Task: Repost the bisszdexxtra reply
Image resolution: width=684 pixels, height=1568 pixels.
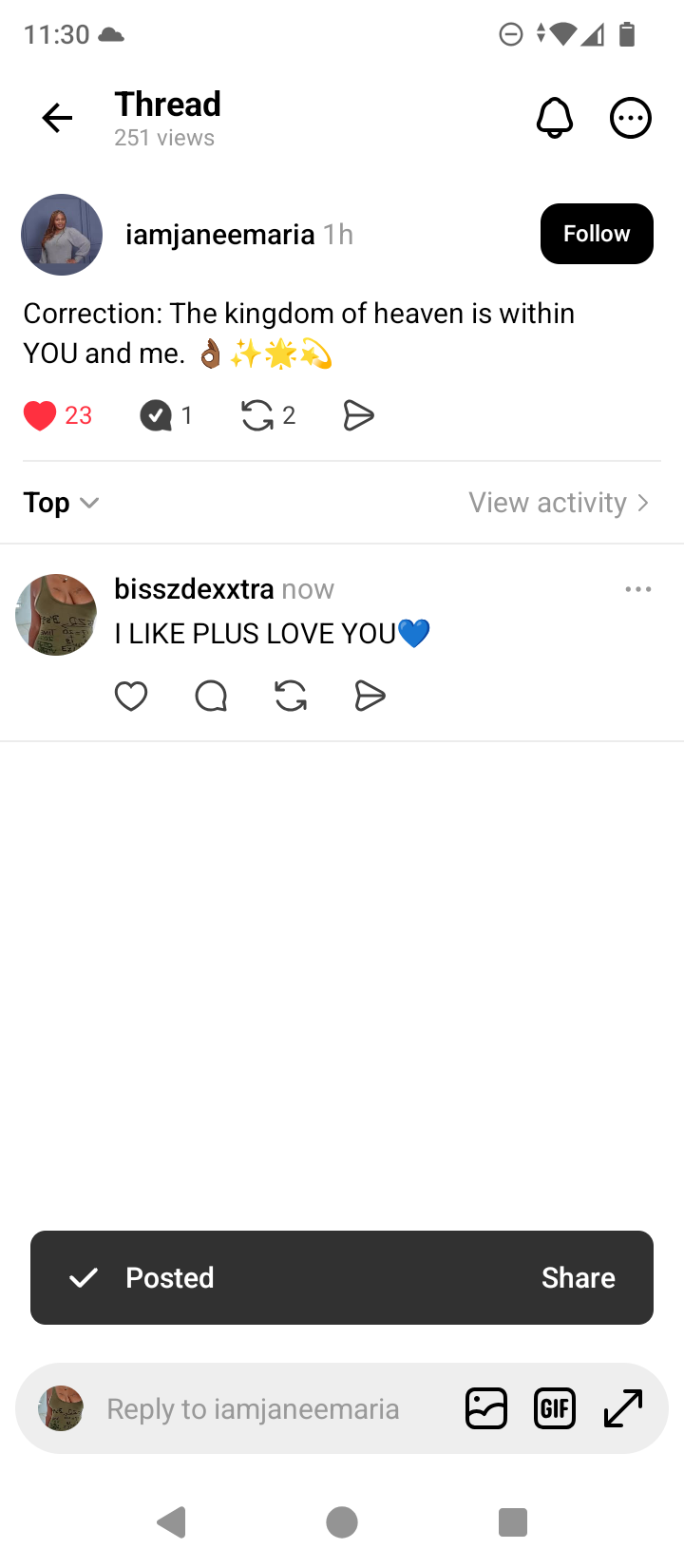Action: [x=291, y=697]
